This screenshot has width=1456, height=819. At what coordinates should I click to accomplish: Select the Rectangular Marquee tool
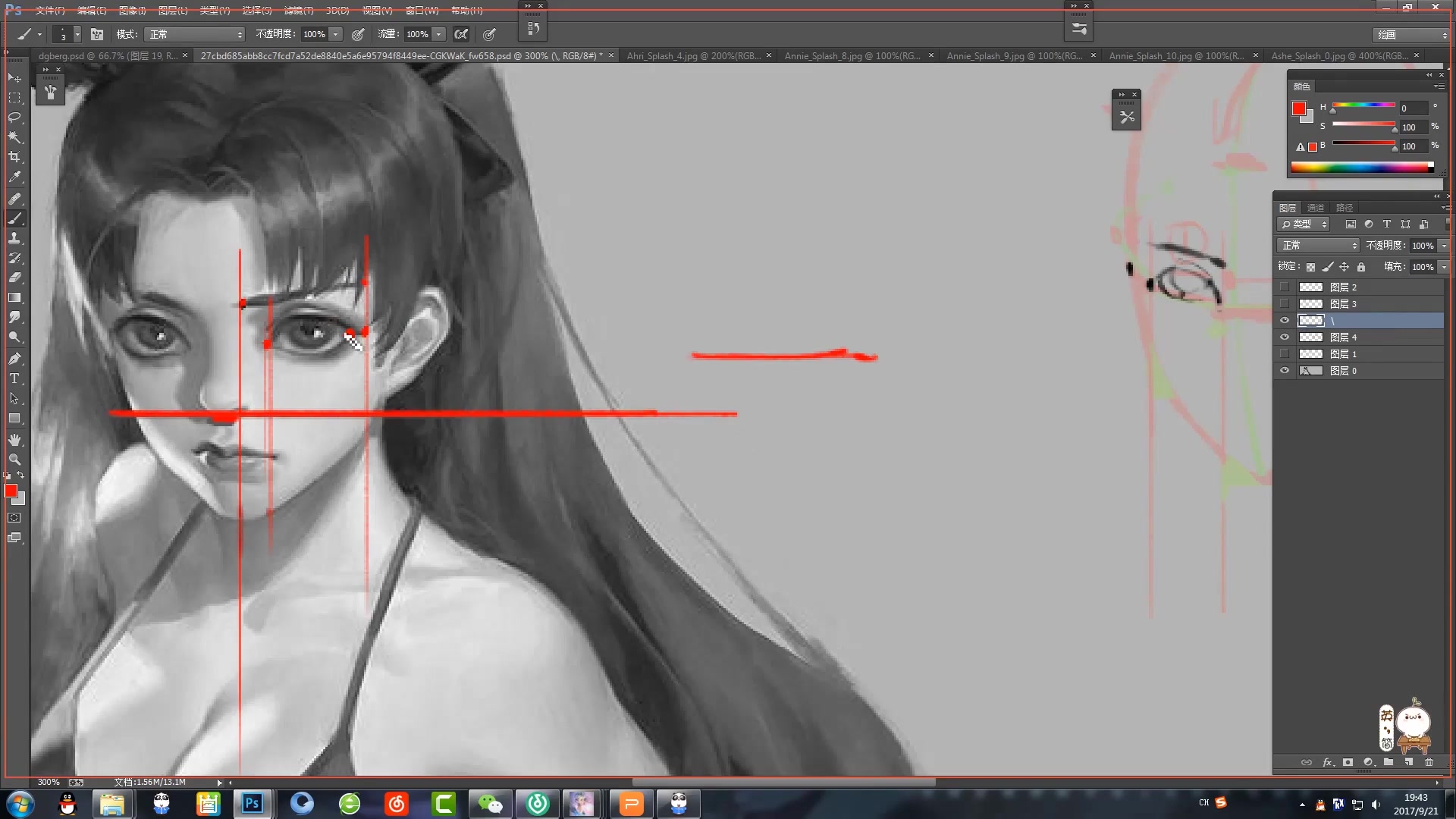[14, 98]
